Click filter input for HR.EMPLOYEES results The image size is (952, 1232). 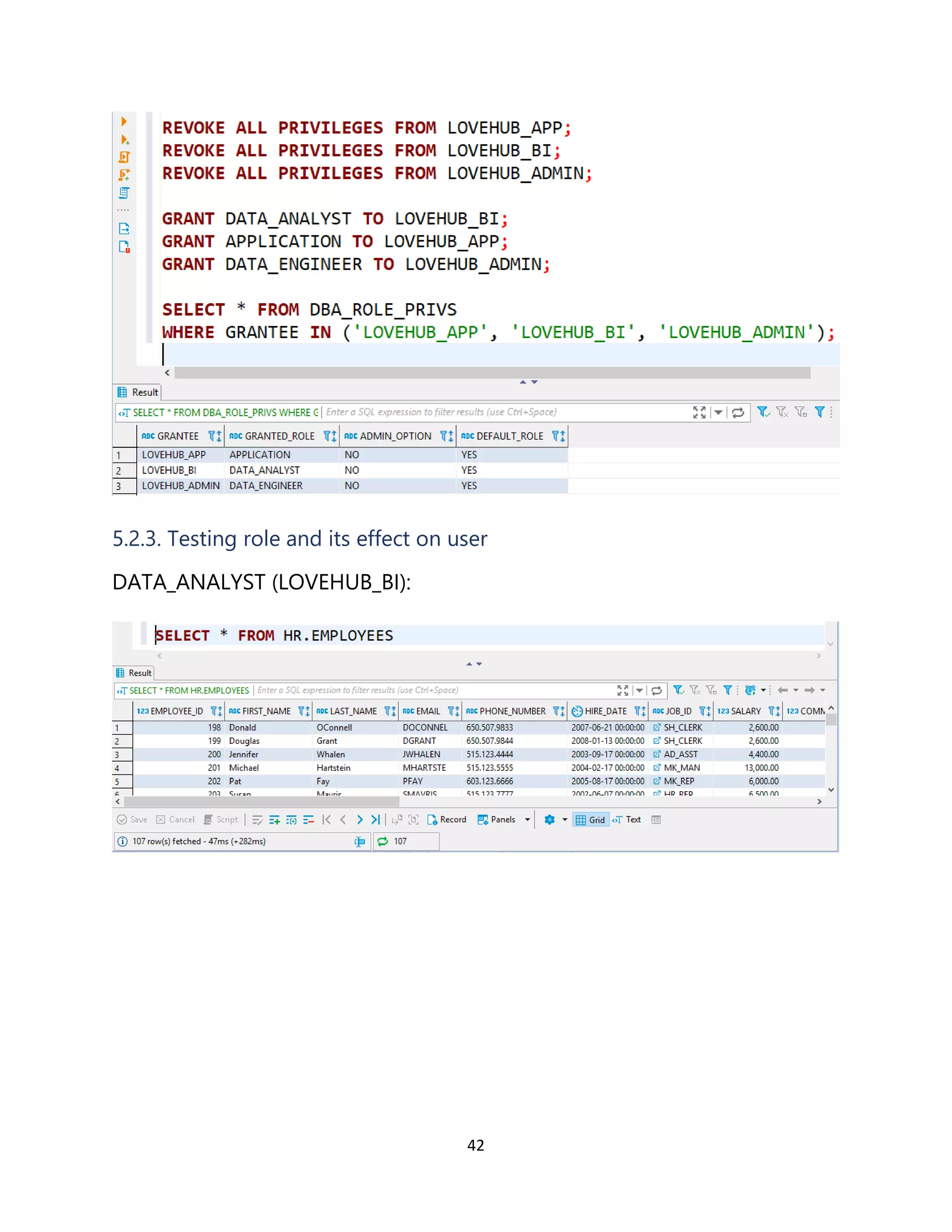(433, 690)
